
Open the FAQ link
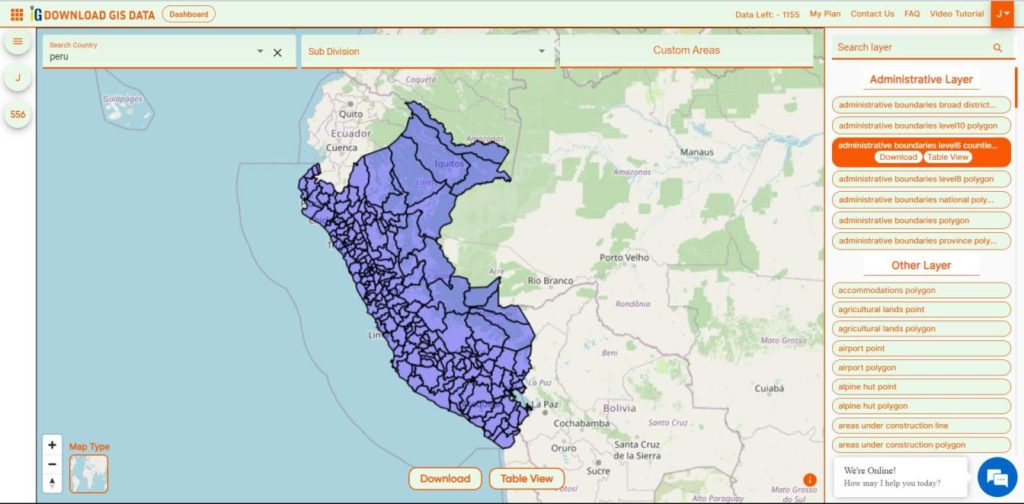pos(912,14)
